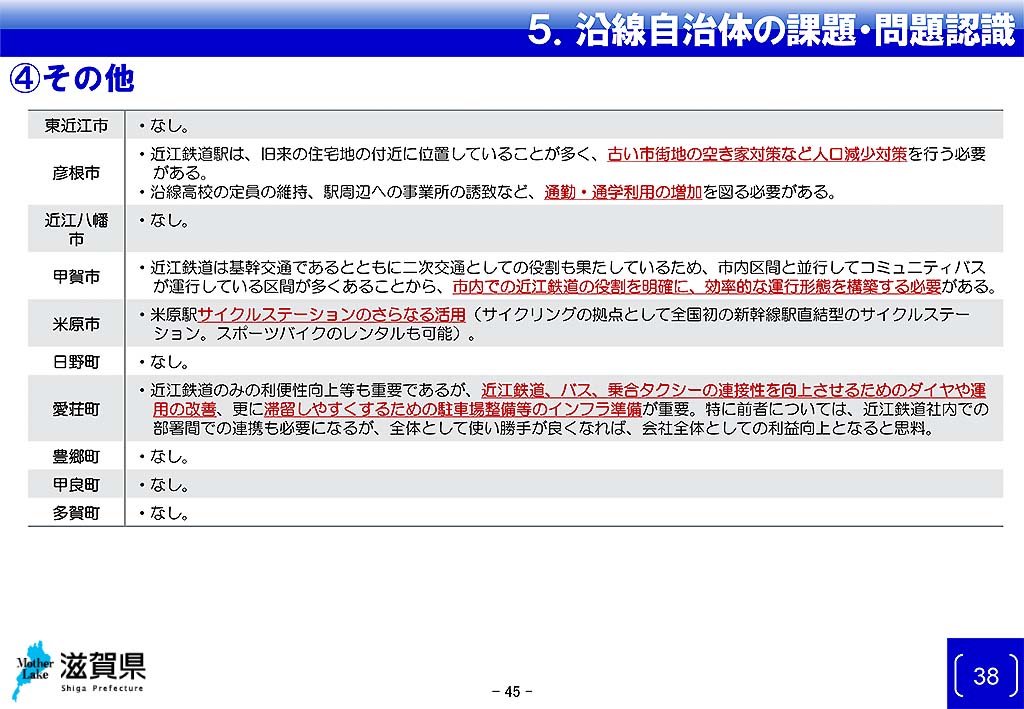Click the 近江八幡市 row label
Viewport: 1024px width, 709px height.
click(76, 229)
